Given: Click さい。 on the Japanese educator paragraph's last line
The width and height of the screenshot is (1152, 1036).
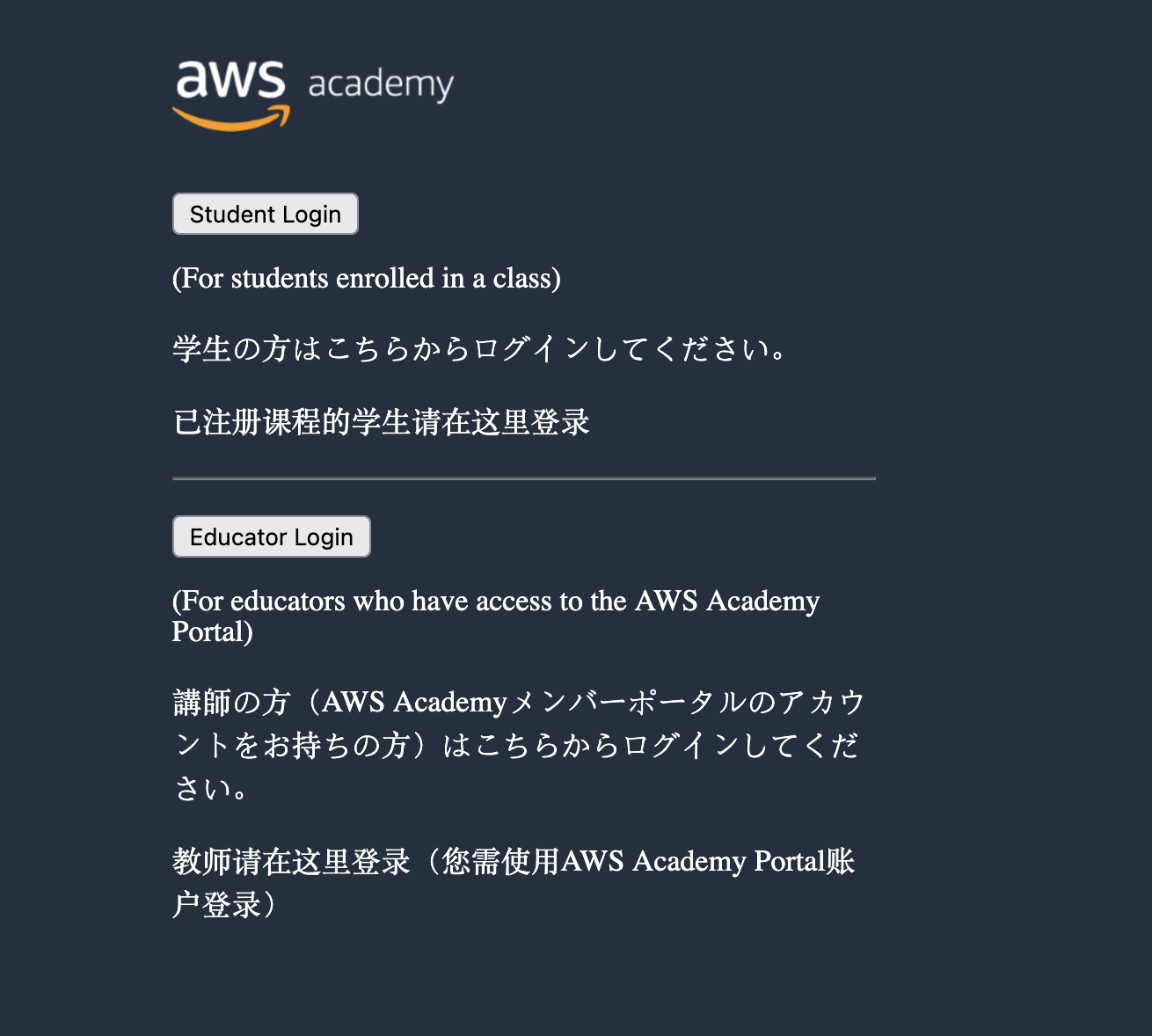Looking at the screenshot, I should (211, 789).
